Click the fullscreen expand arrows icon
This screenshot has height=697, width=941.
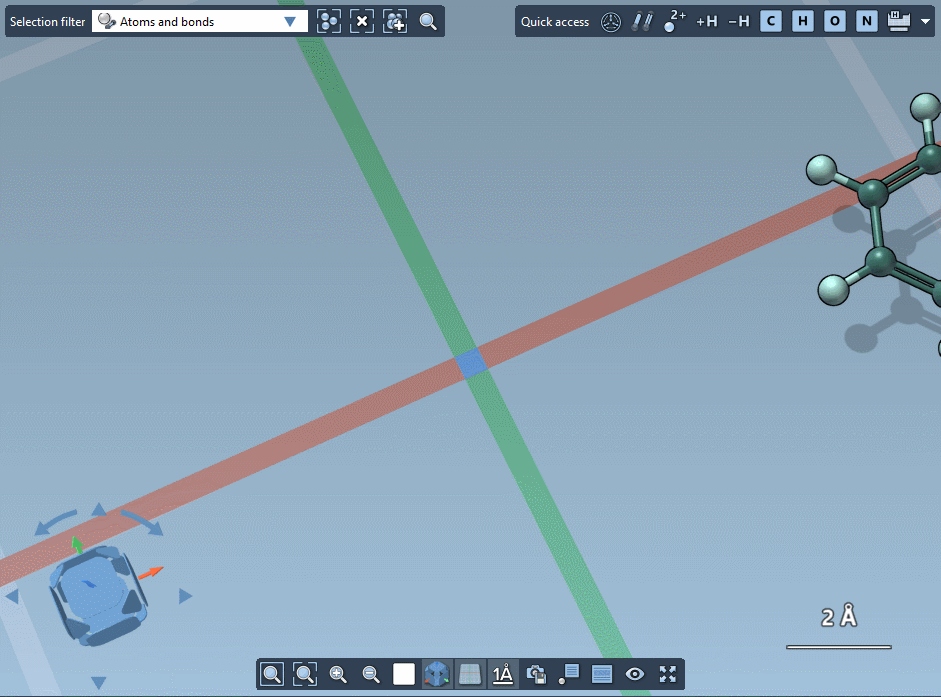coord(668,674)
